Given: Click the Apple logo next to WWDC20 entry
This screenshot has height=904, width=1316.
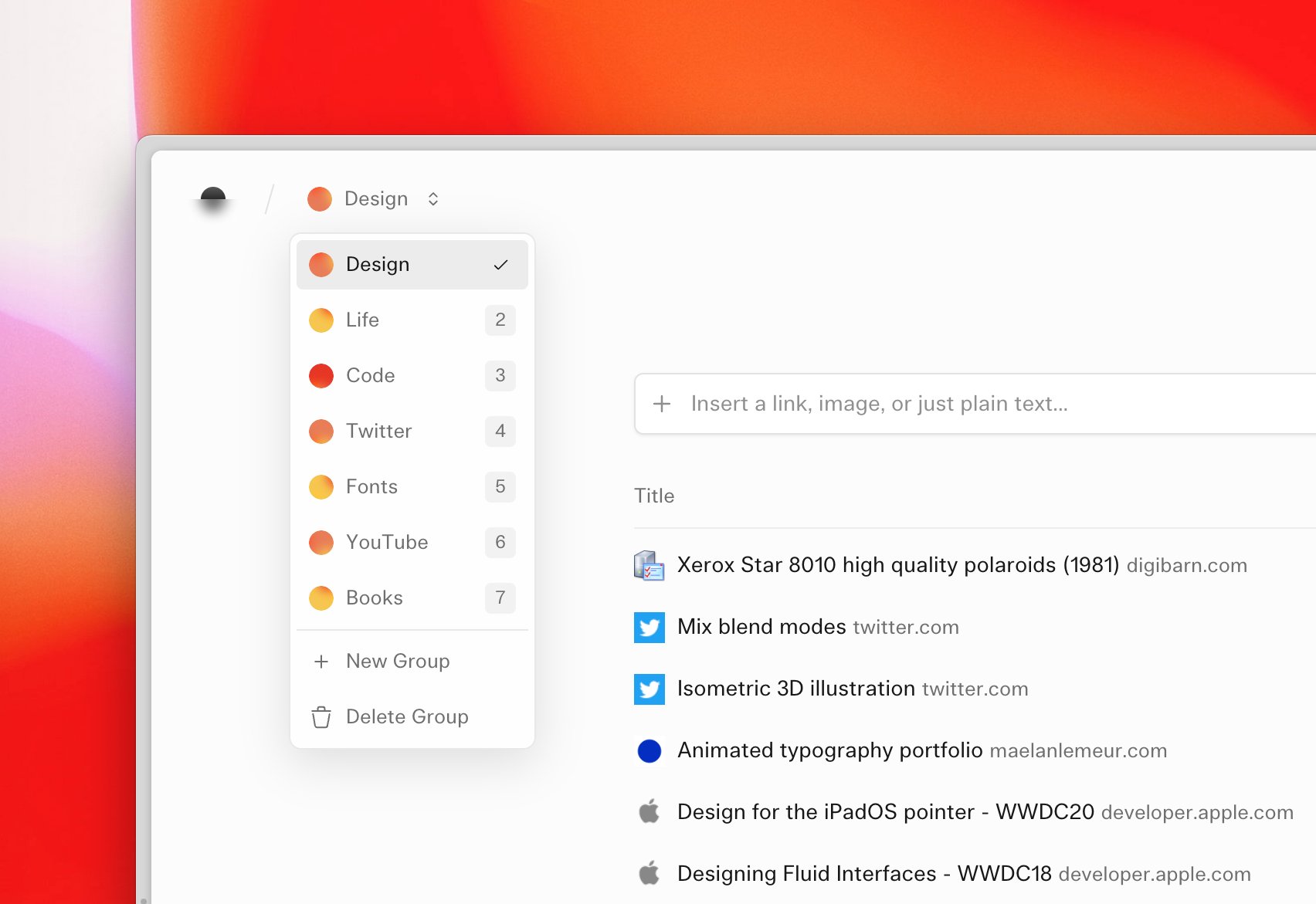Looking at the screenshot, I should tap(650, 811).
